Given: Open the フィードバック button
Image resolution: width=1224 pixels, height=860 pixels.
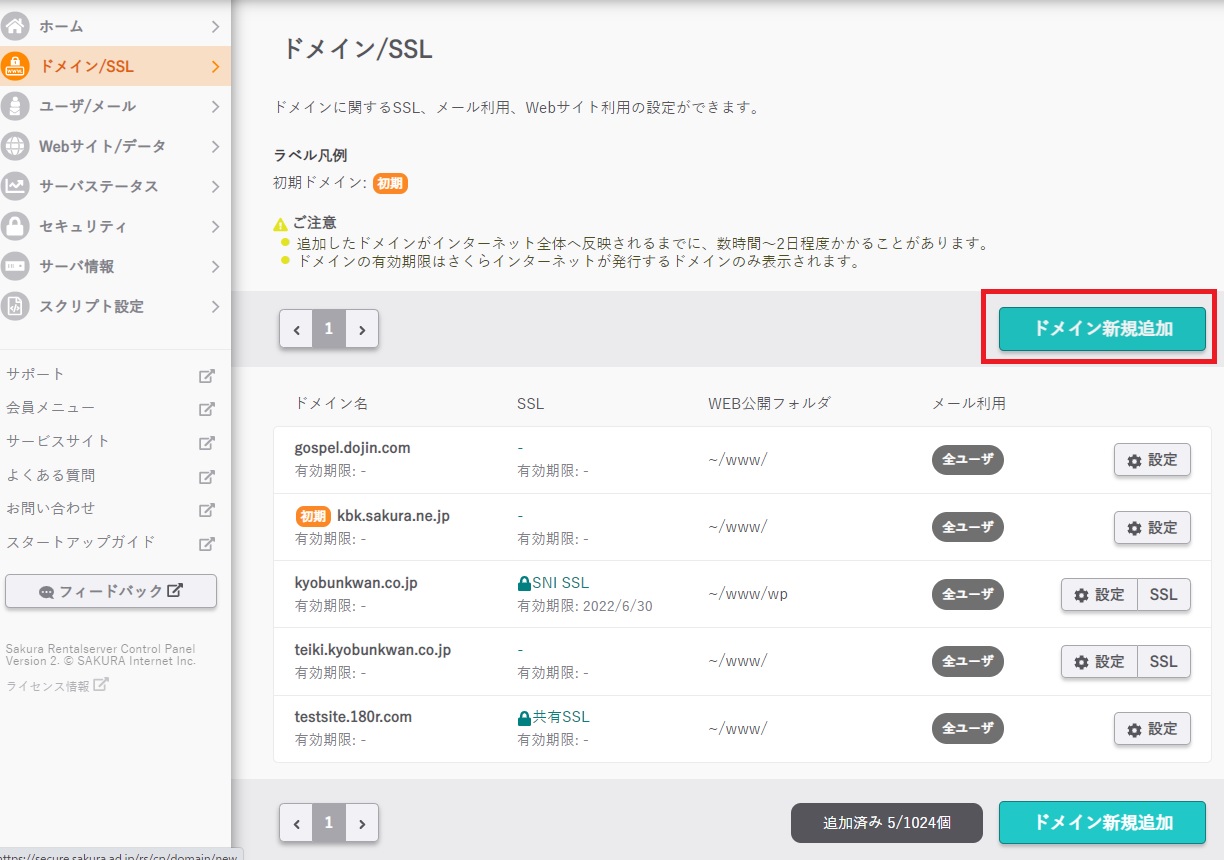Looking at the screenshot, I should click(x=111, y=591).
